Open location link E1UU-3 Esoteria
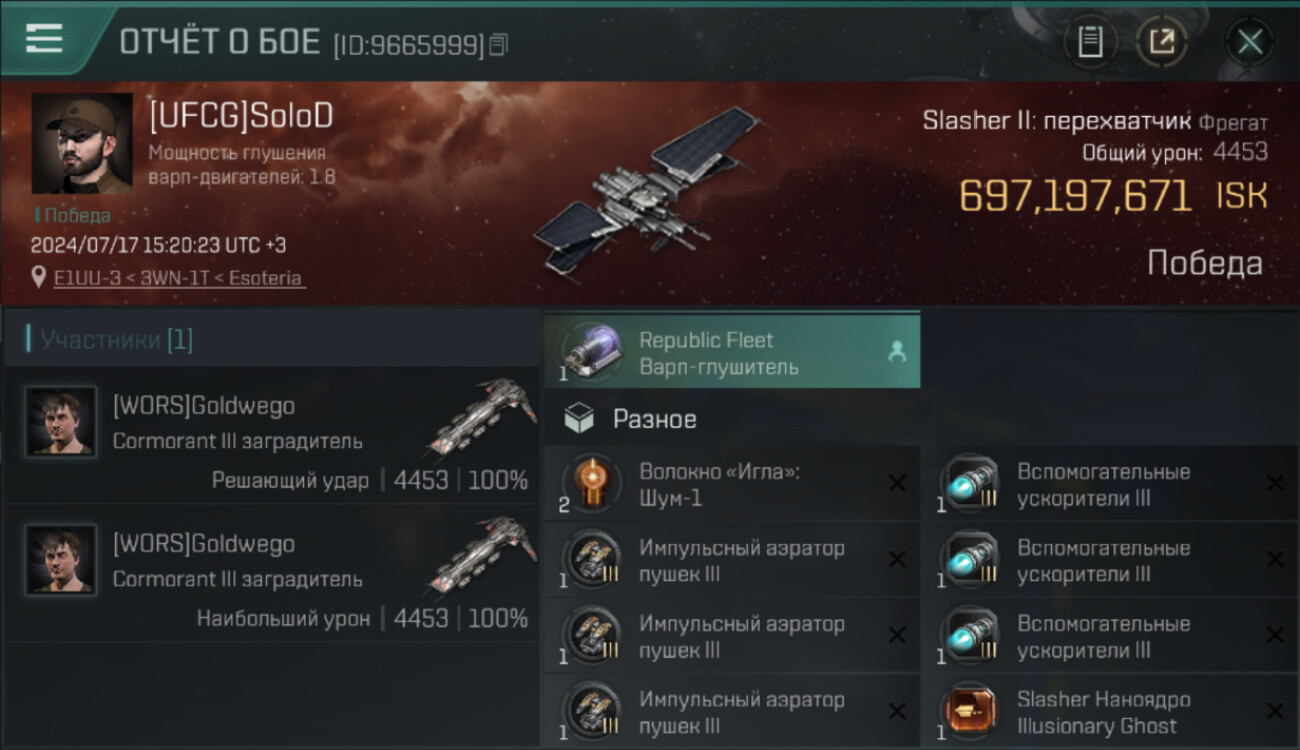Screen dimensions: 1300x750 pos(178,278)
